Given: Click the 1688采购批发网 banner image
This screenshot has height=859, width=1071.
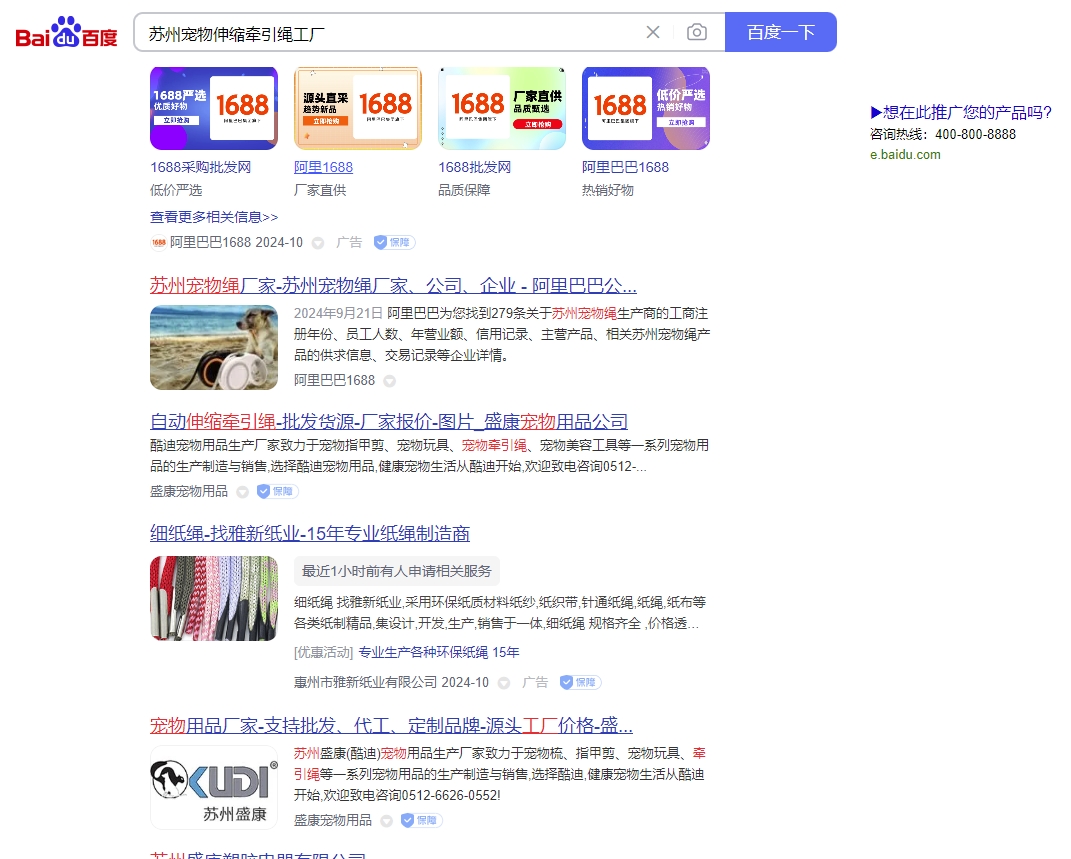Looking at the screenshot, I should pyautogui.click(x=214, y=108).
